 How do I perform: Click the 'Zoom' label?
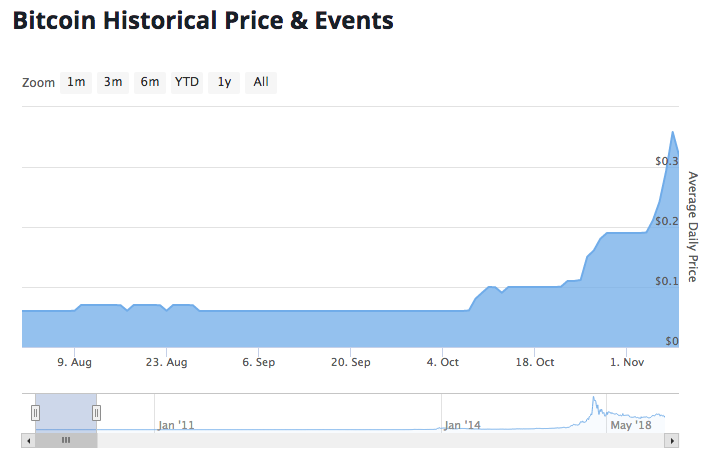pyautogui.click(x=38, y=83)
